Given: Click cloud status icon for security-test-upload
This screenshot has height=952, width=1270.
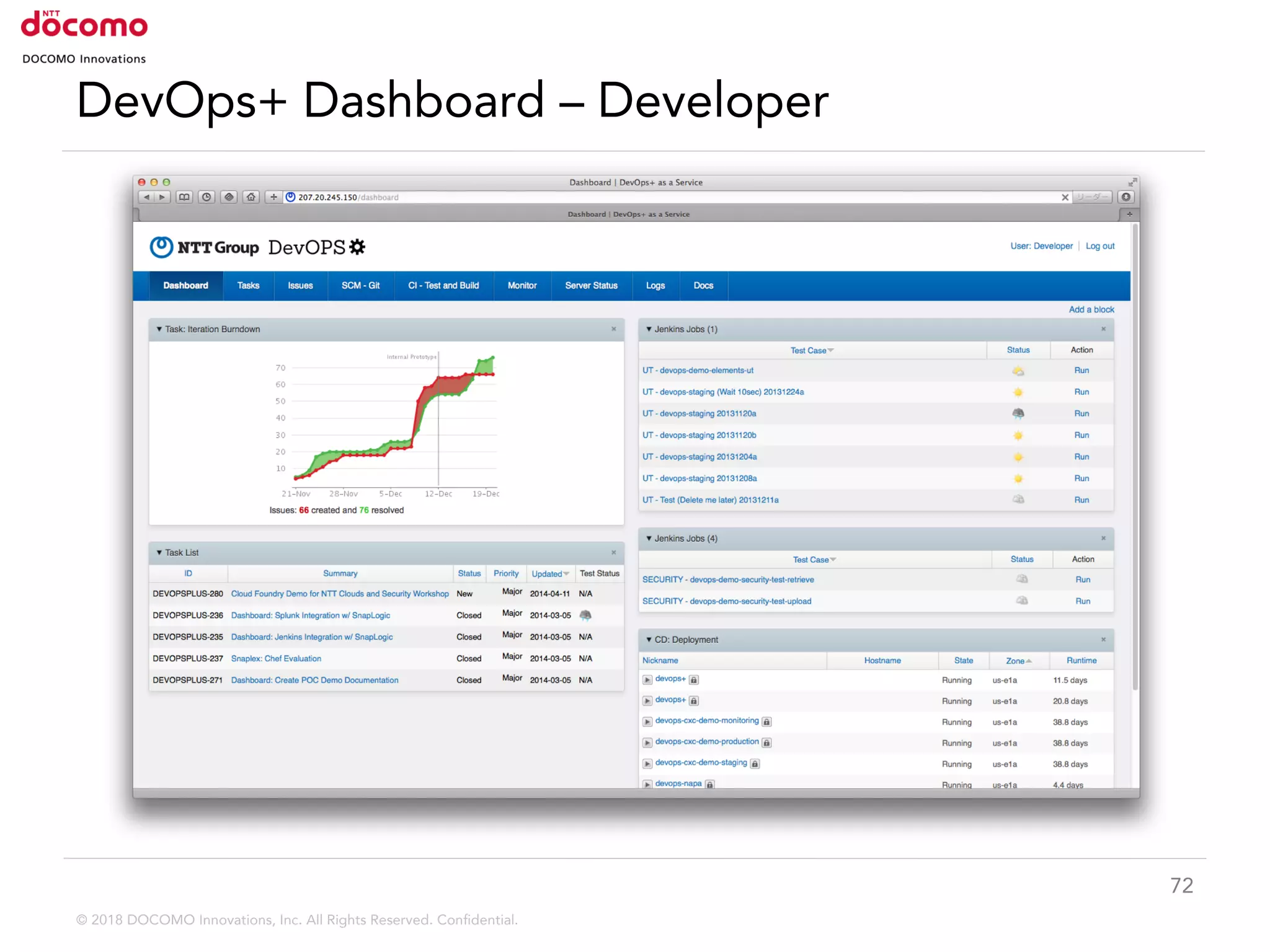Looking at the screenshot, I should coord(1021,601).
